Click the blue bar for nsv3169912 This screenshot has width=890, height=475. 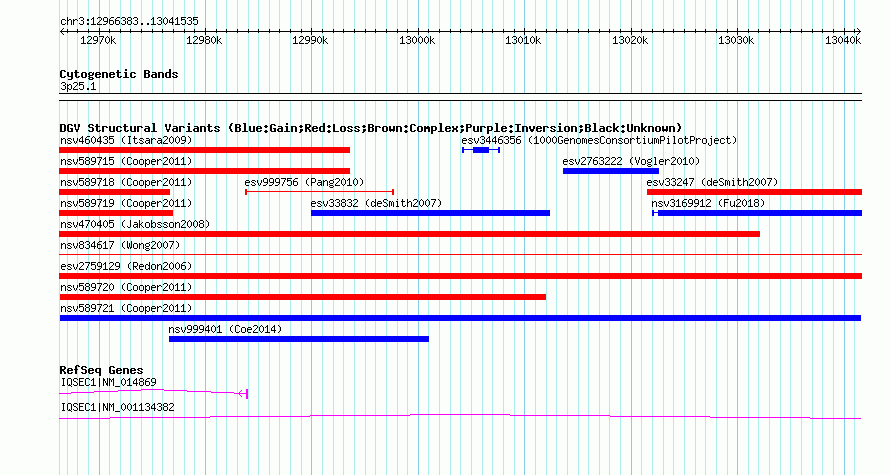tap(757, 213)
